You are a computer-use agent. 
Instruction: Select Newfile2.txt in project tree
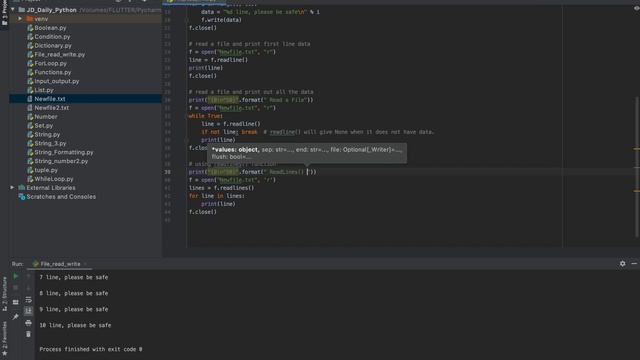point(51,108)
